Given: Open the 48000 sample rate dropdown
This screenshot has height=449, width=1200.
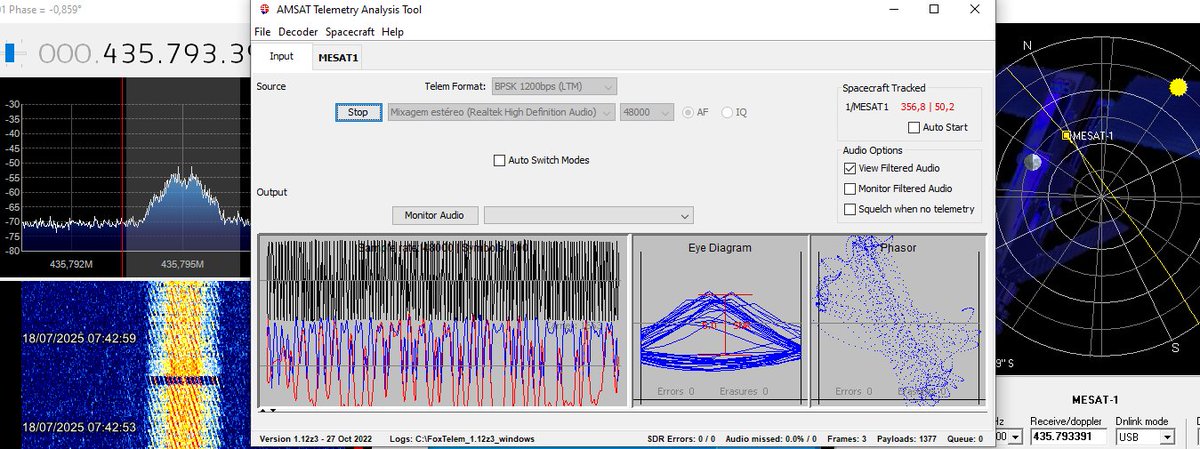Looking at the screenshot, I should 647,112.
